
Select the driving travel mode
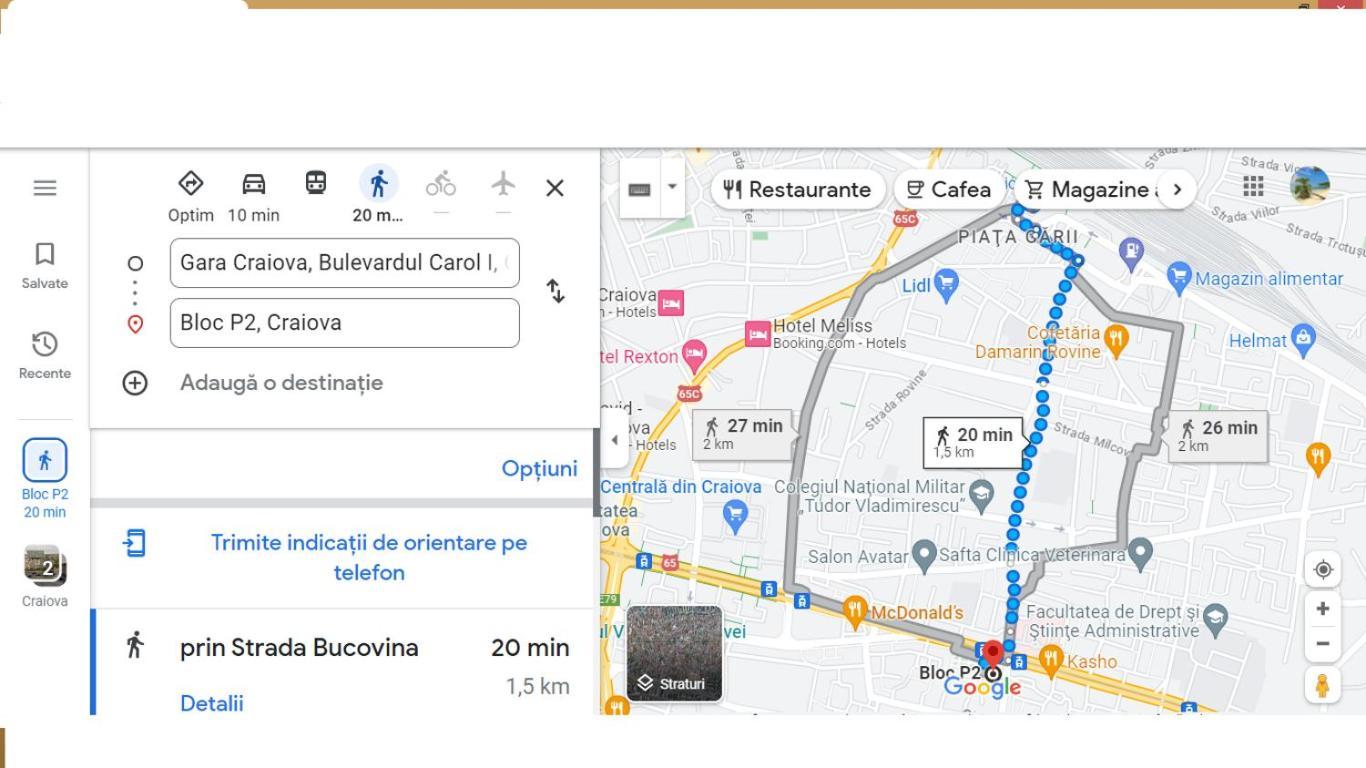(x=254, y=185)
